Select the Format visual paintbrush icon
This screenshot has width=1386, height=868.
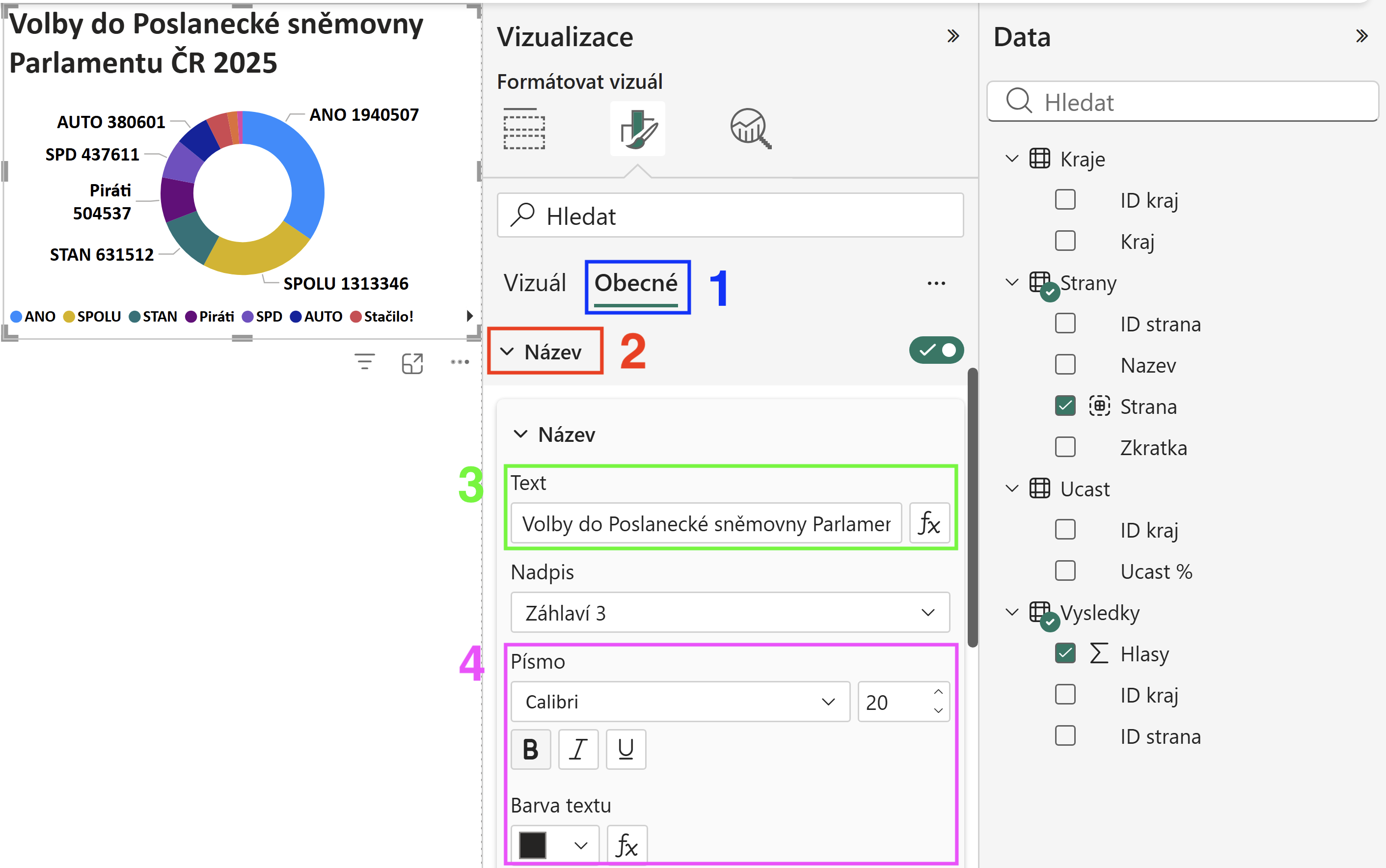638,129
